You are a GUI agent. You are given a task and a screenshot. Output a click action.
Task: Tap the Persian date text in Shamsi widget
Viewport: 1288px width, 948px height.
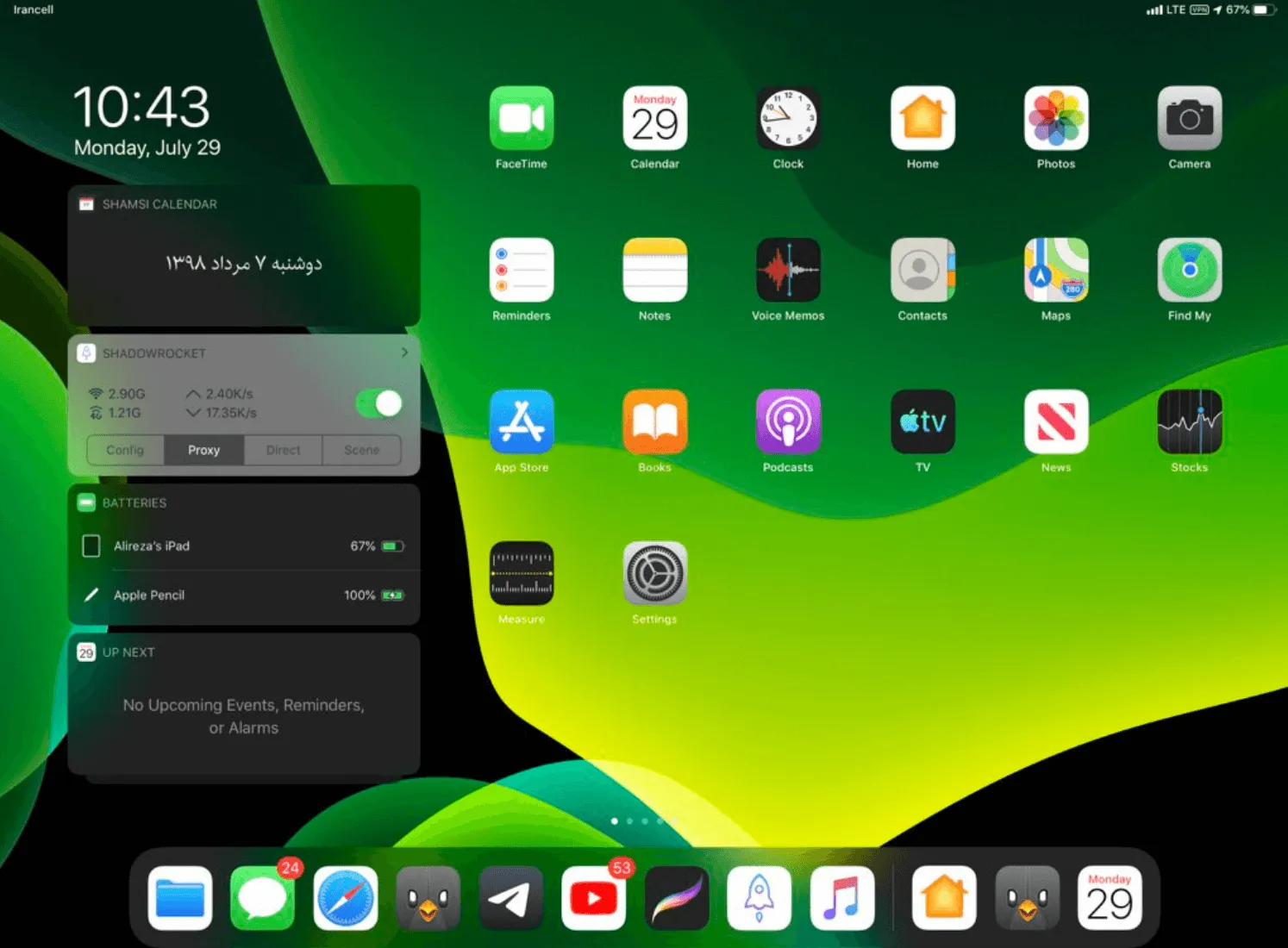pyautogui.click(x=244, y=263)
